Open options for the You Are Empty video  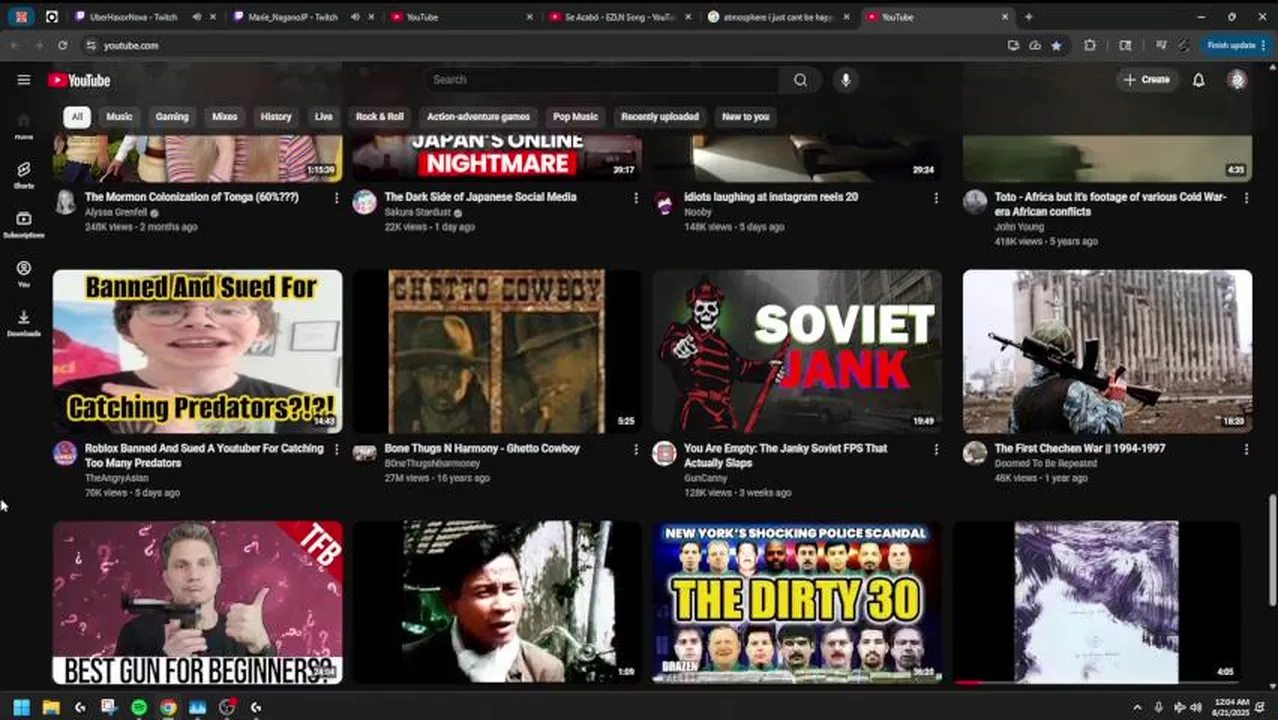click(x=936, y=450)
